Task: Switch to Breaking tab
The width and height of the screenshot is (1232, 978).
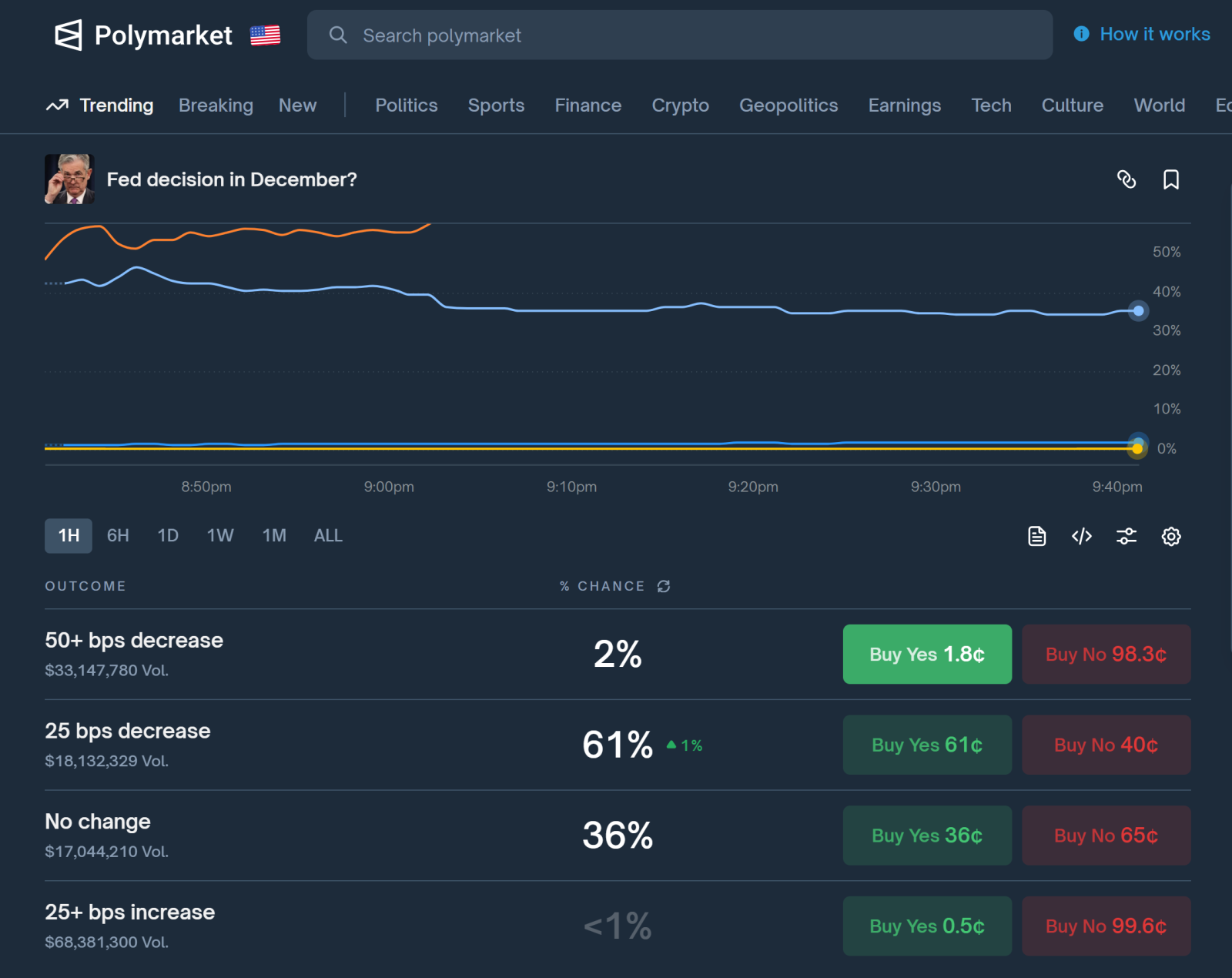Action: click(x=216, y=106)
